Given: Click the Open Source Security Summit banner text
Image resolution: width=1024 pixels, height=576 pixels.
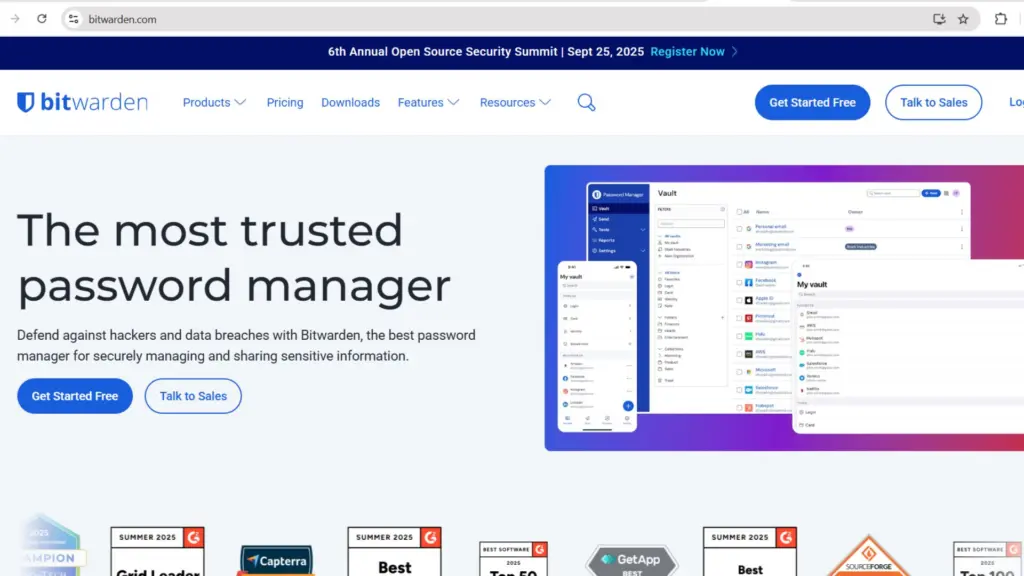Looking at the screenshot, I should click(486, 52).
